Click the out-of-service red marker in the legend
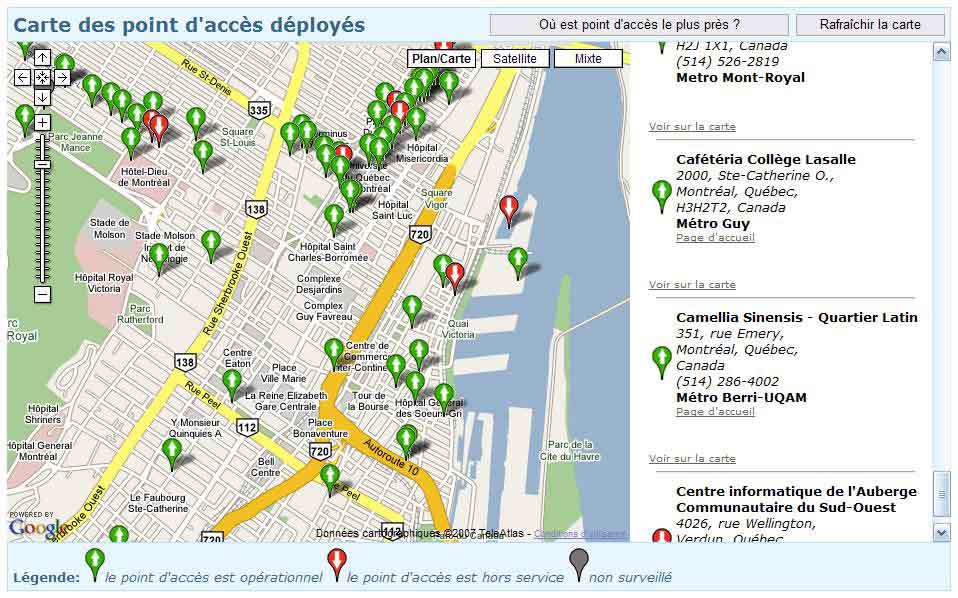The height and width of the screenshot is (598, 958). point(337,563)
